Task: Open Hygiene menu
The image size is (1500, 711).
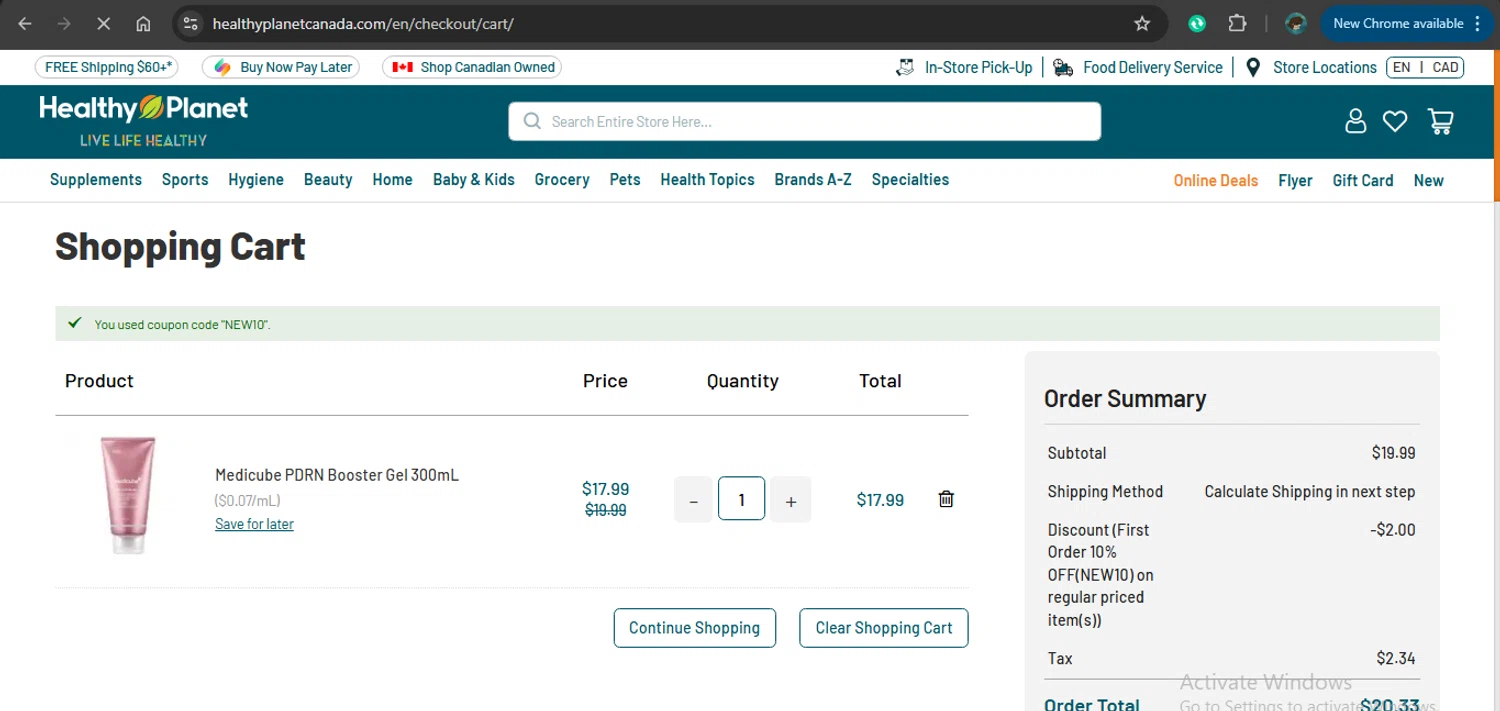Action: (256, 180)
